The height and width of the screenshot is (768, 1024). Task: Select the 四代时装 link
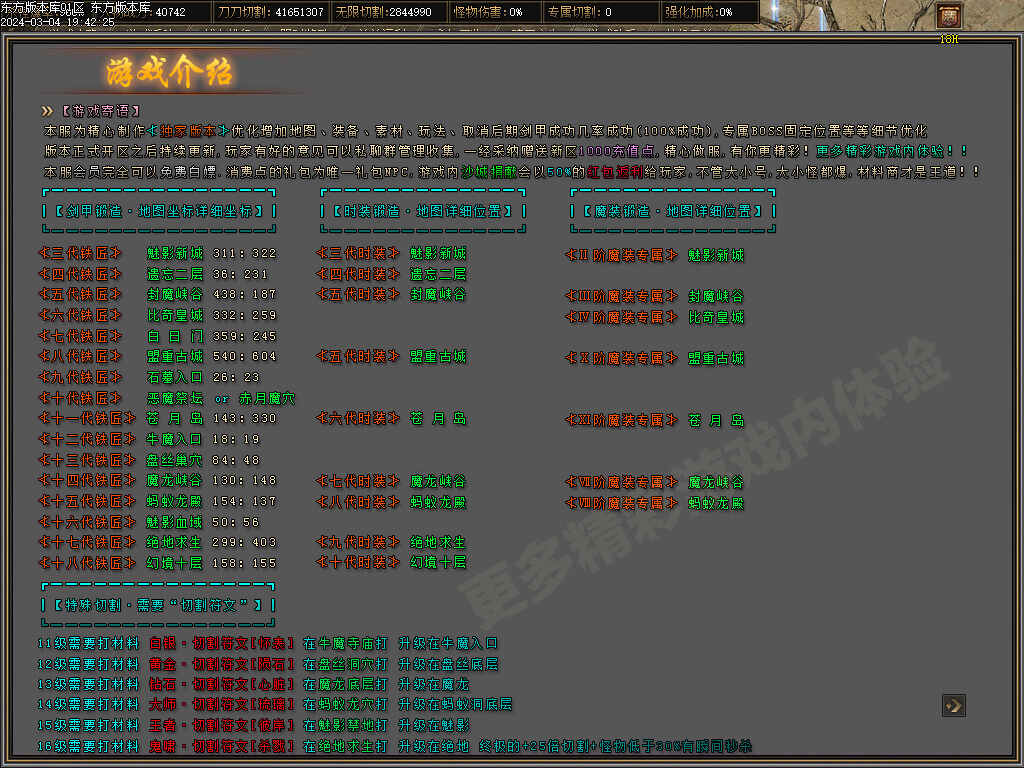click(x=357, y=274)
